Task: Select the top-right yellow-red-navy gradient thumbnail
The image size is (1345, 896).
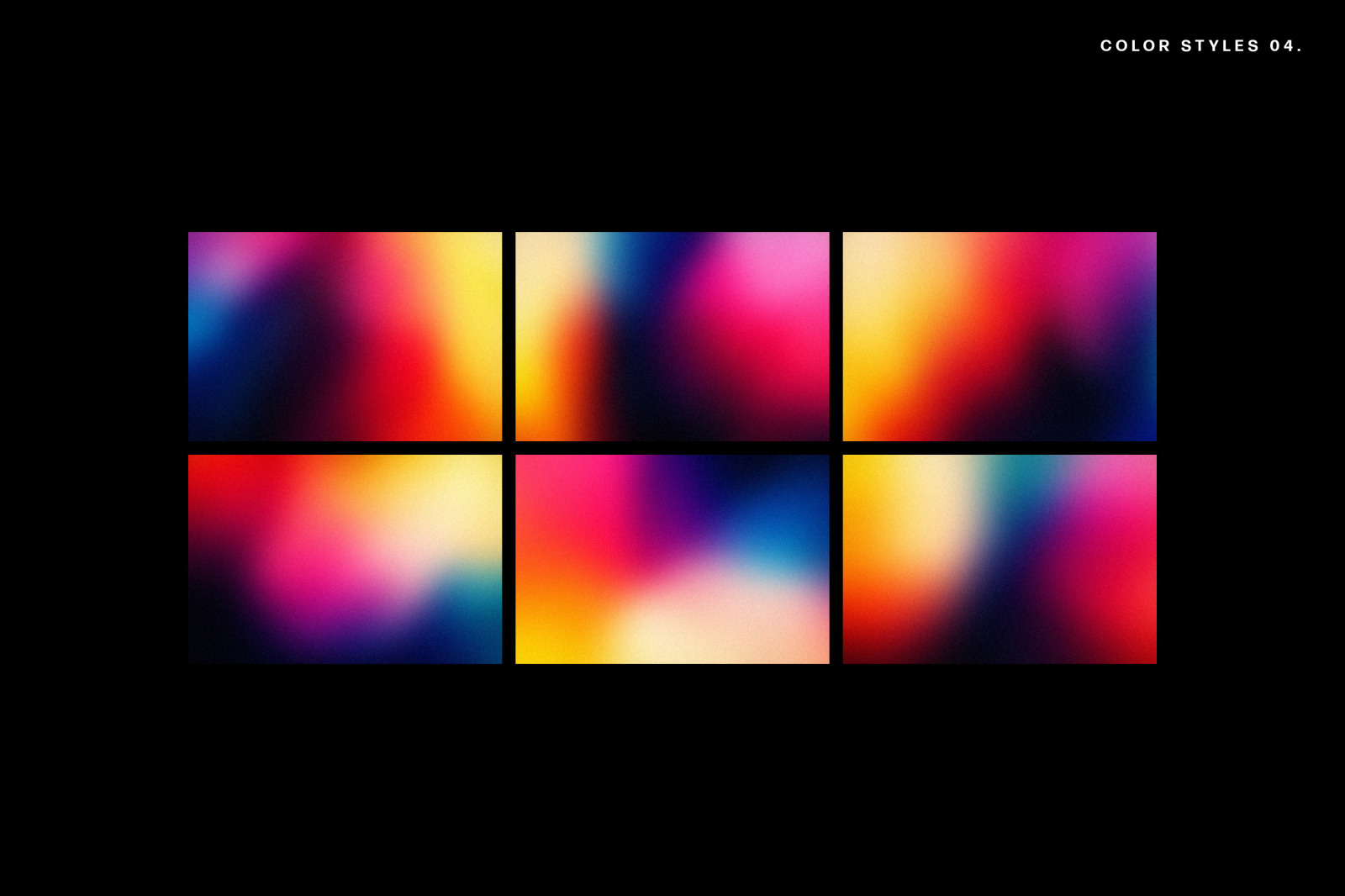Action: [1000, 336]
